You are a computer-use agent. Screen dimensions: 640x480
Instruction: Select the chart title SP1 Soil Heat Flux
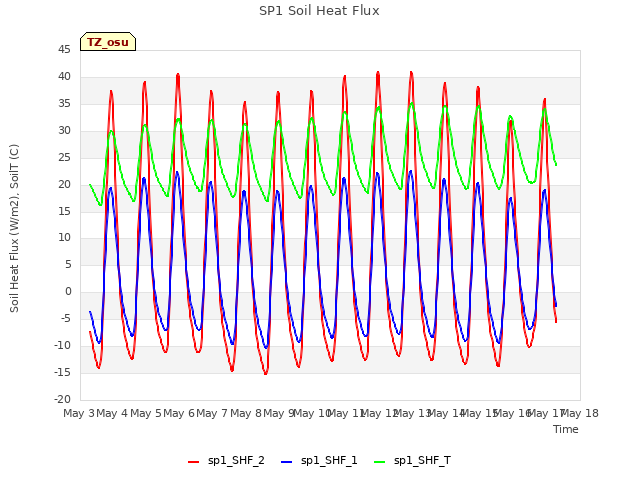(319, 11)
